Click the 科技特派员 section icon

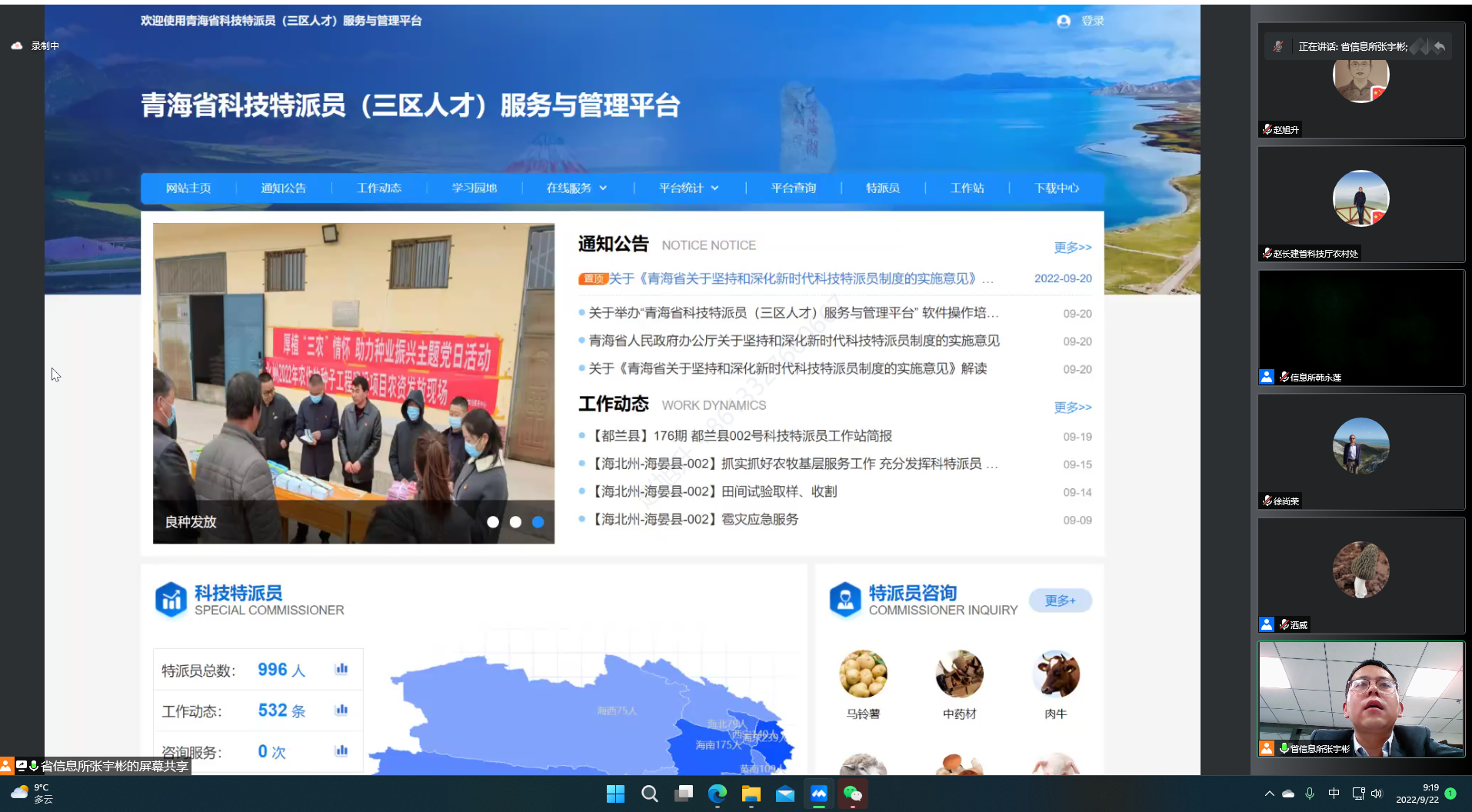click(x=171, y=600)
